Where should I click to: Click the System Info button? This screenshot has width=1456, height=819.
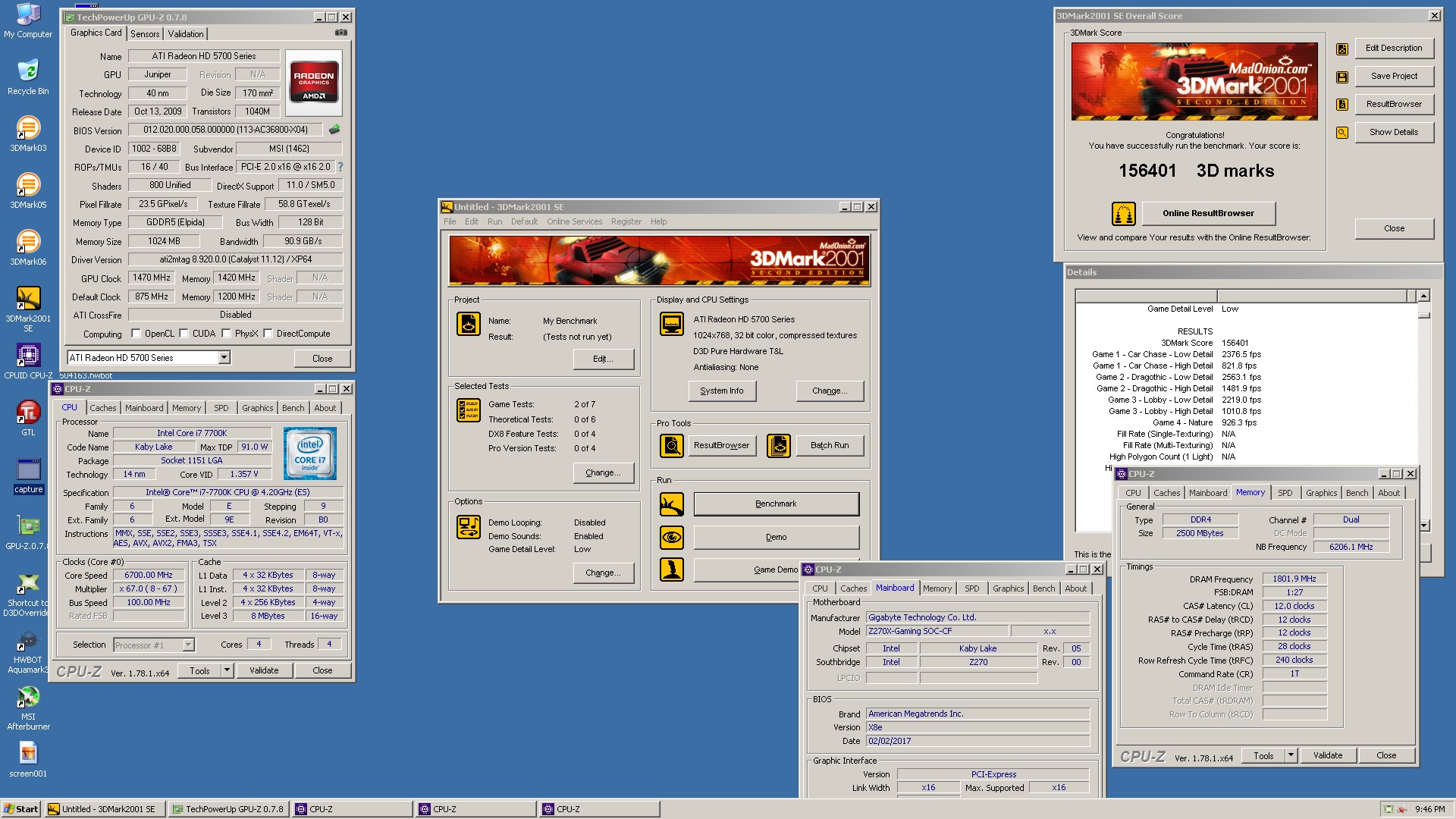point(722,391)
